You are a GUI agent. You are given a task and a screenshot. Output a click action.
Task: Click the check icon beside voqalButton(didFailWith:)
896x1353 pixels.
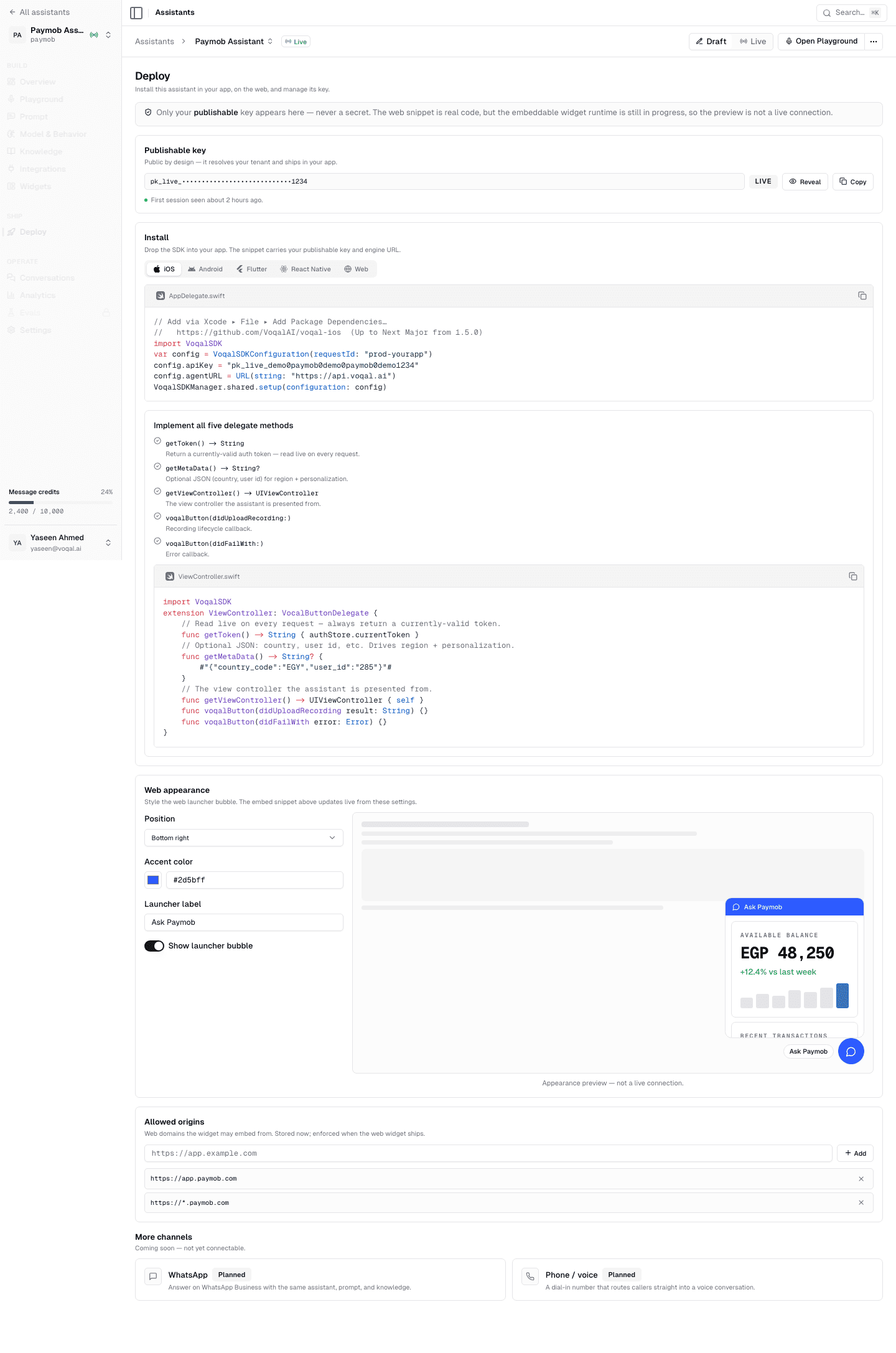(x=157, y=541)
